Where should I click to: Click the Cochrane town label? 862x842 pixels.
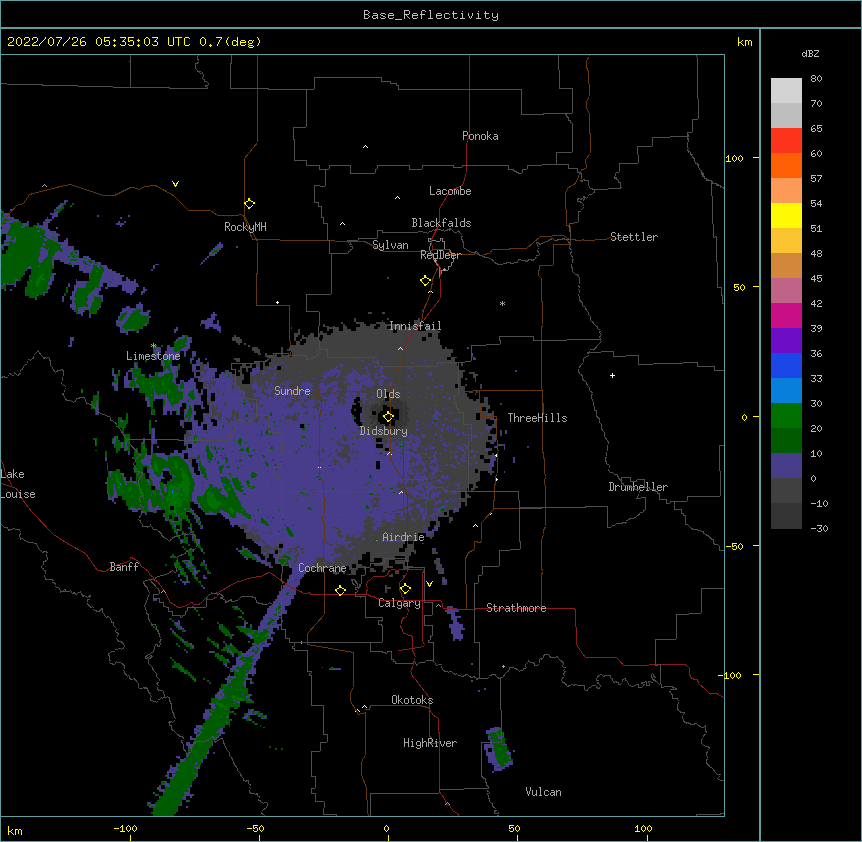click(322, 568)
